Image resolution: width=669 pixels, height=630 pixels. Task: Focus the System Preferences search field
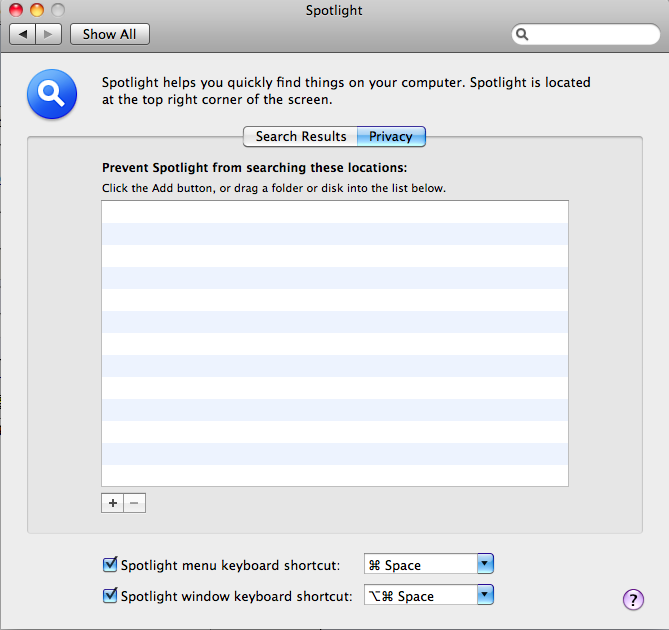point(586,34)
